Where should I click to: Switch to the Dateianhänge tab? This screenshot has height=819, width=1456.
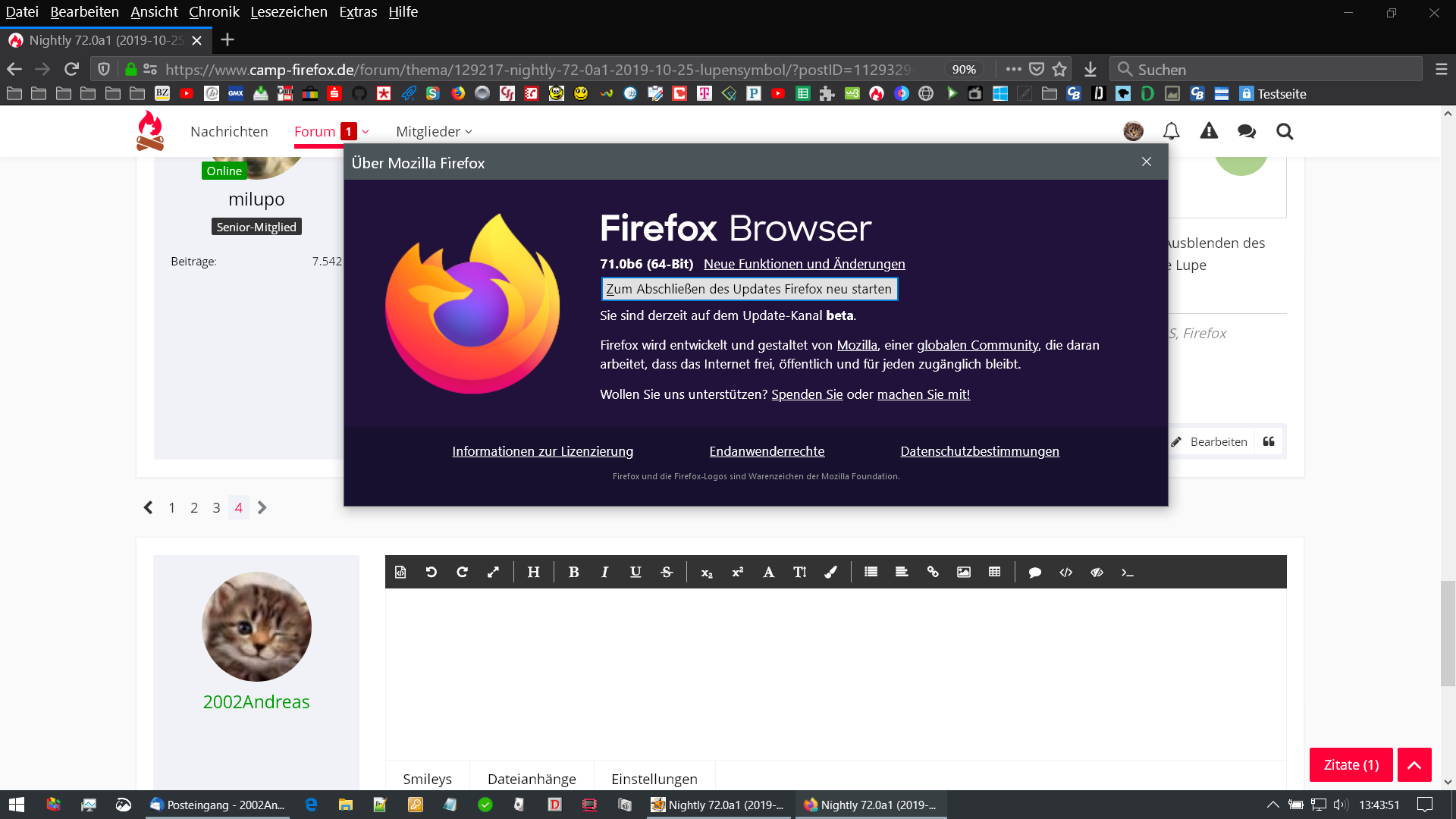(532, 779)
